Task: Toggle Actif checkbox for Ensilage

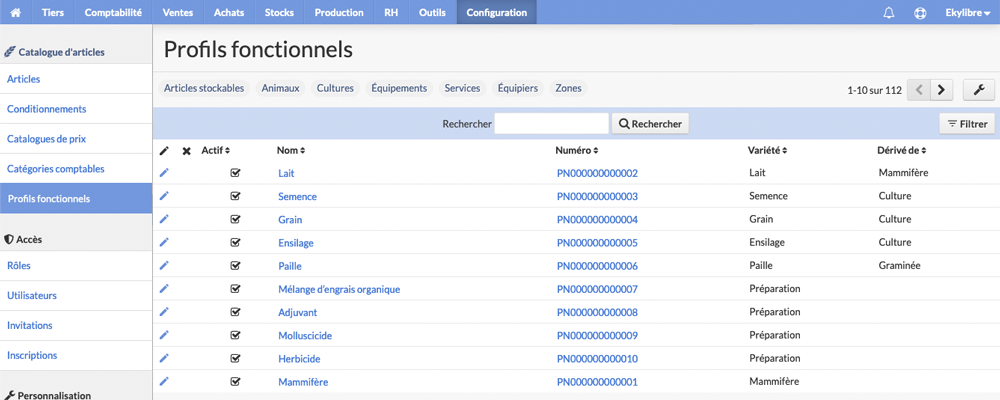Action: point(235,242)
